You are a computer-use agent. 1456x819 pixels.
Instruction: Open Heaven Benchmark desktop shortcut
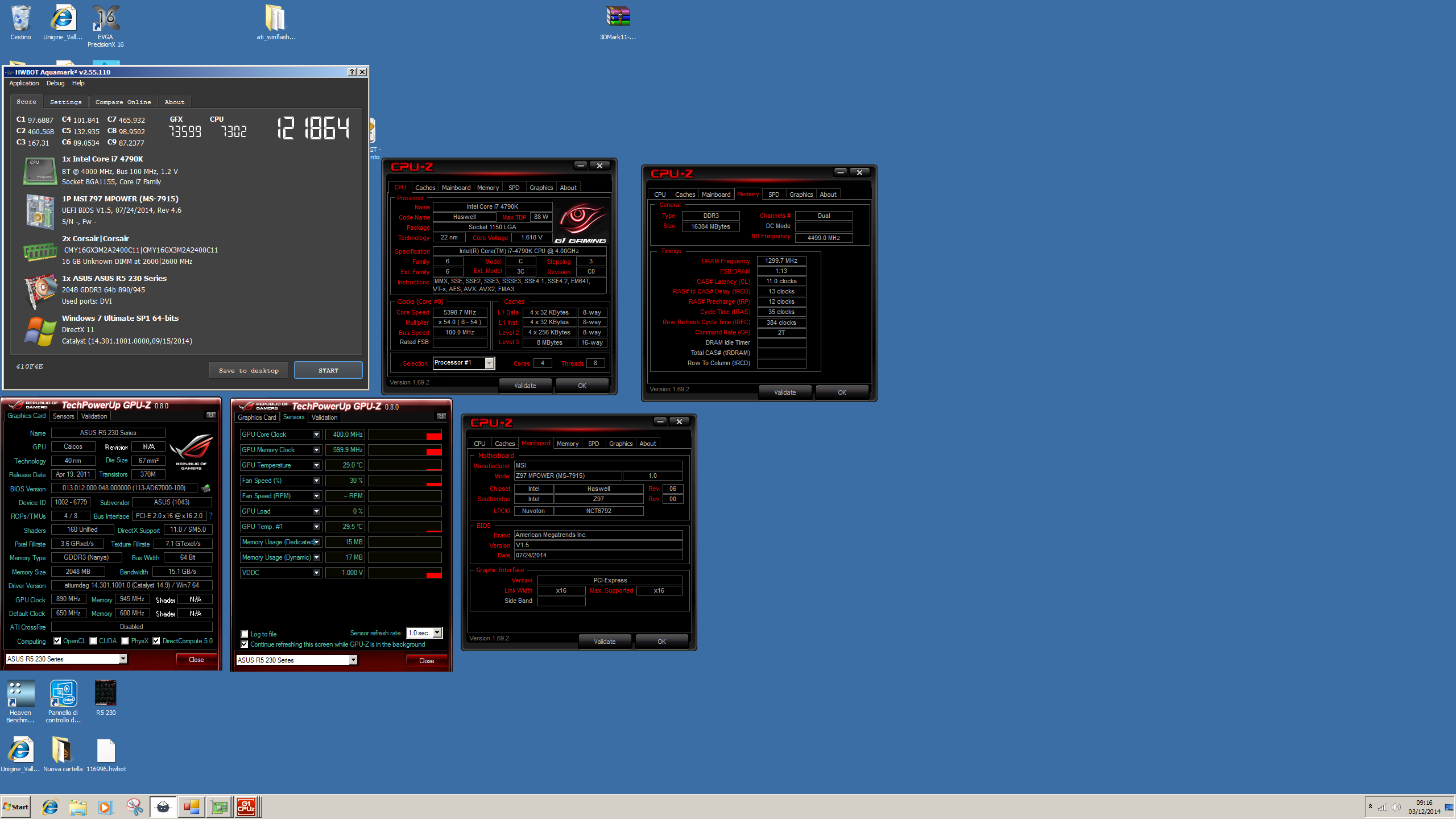(x=20, y=701)
